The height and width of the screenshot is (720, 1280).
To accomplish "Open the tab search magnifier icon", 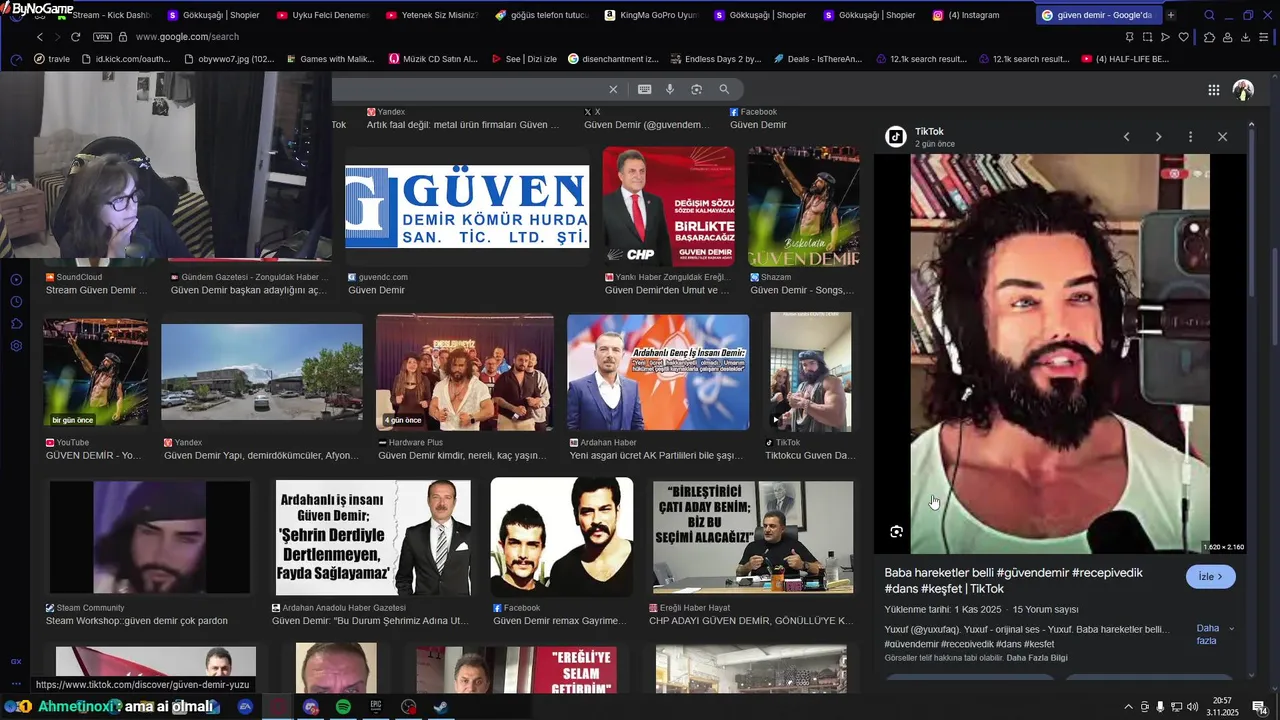I will pos(1209,15).
